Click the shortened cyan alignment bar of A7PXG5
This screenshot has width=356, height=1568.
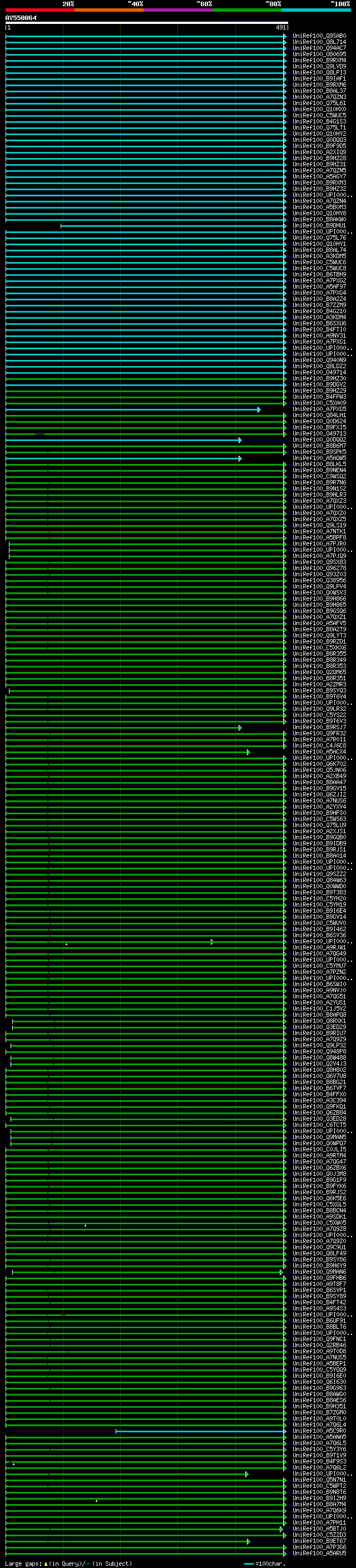[132, 409]
